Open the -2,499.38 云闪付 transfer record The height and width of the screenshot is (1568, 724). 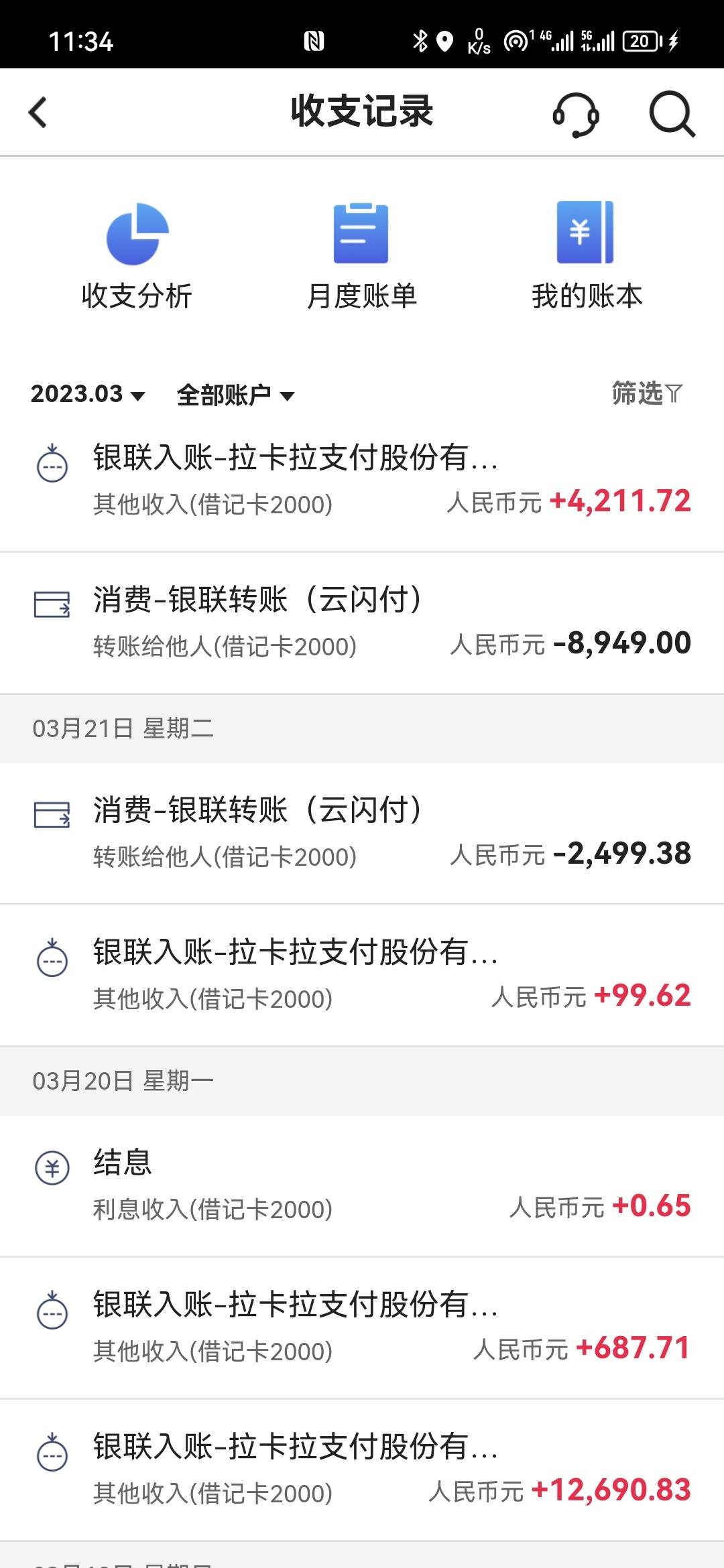point(362,834)
